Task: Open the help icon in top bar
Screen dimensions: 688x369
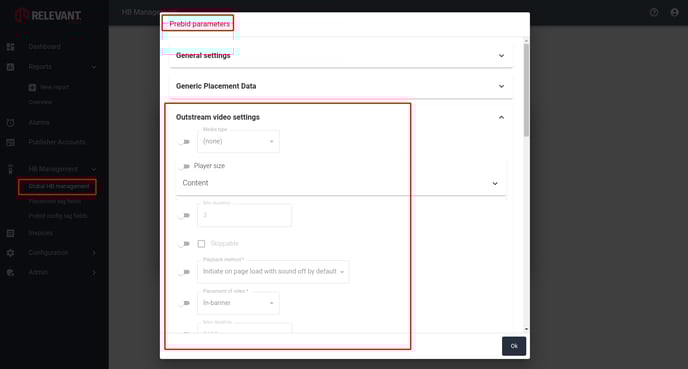Action: point(654,12)
